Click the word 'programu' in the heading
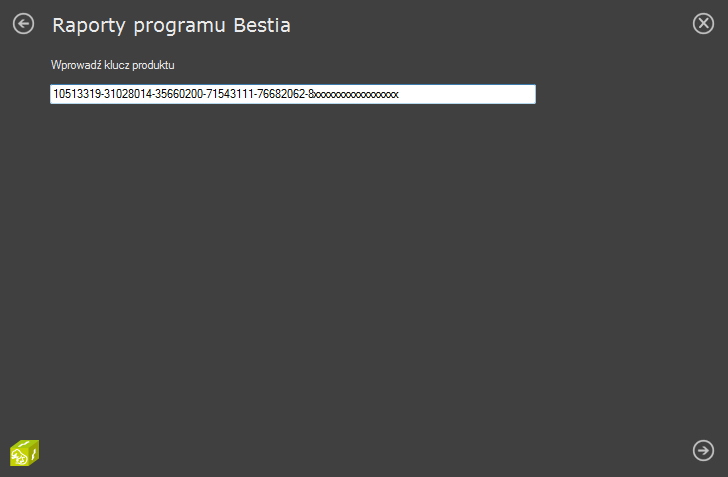The image size is (728, 477). (179, 26)
